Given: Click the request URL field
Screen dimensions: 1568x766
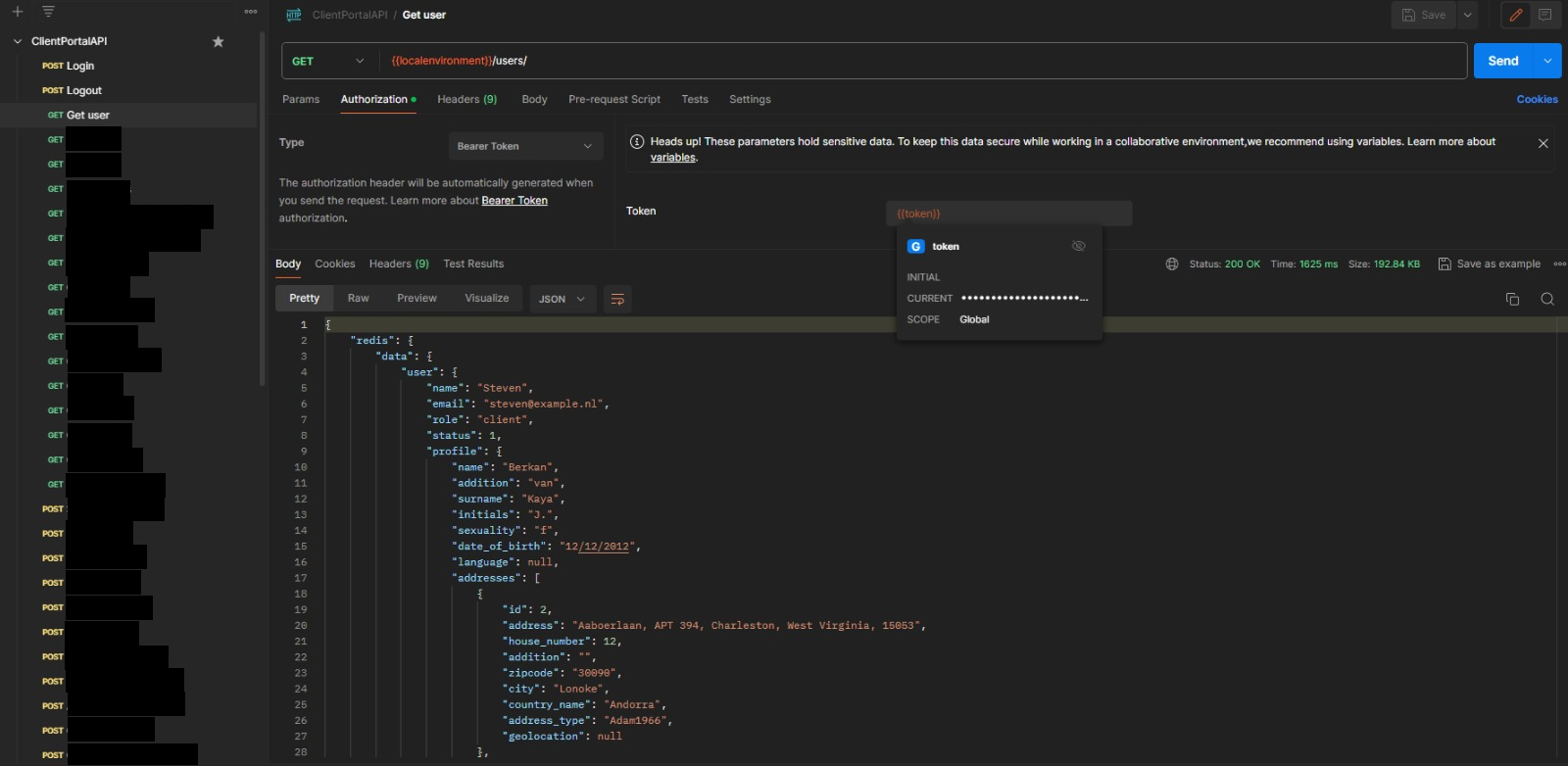Looking at the screenshot, I should tap(921, 61).
